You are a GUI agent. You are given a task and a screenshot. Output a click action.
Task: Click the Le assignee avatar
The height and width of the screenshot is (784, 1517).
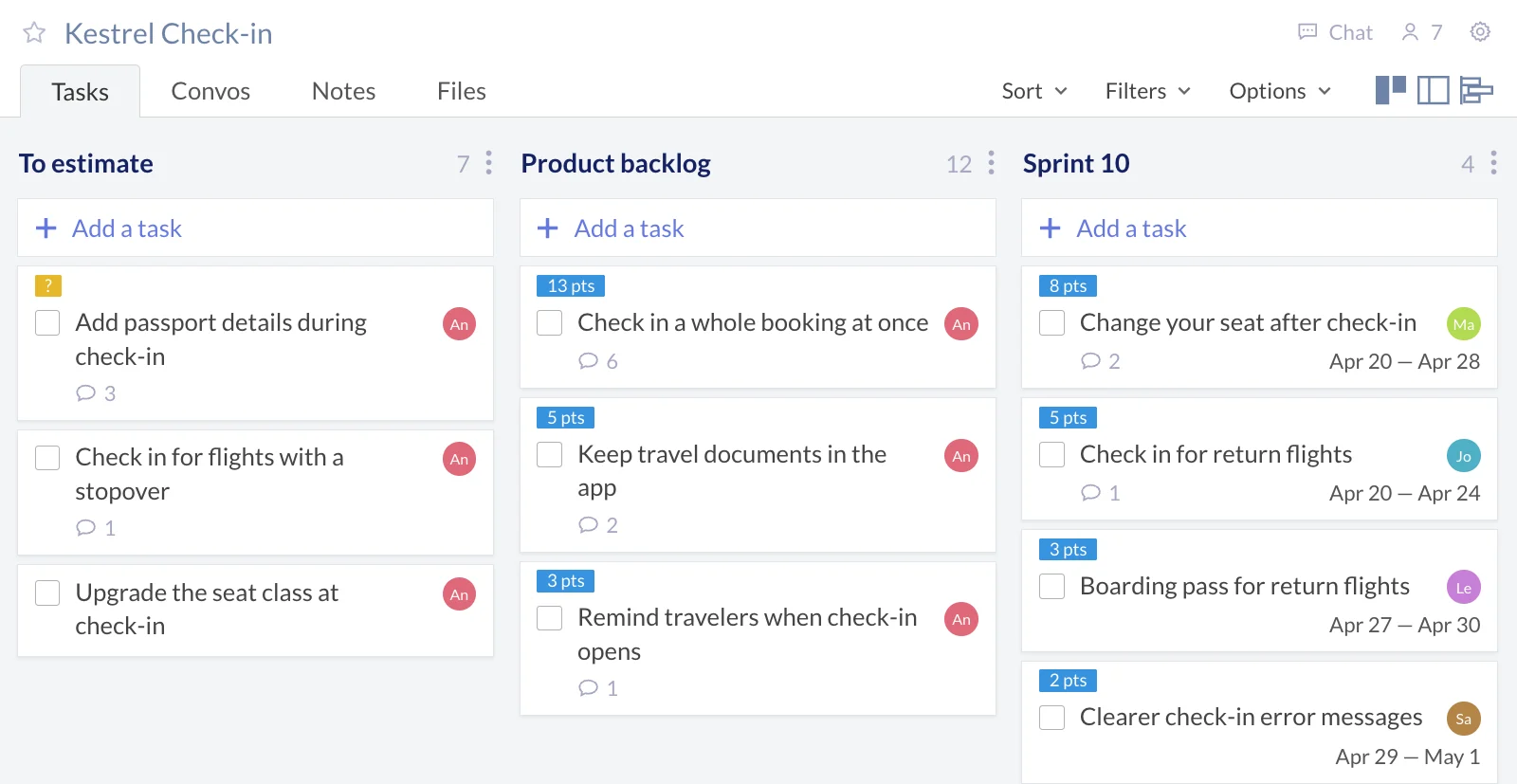coord(1464,588)
